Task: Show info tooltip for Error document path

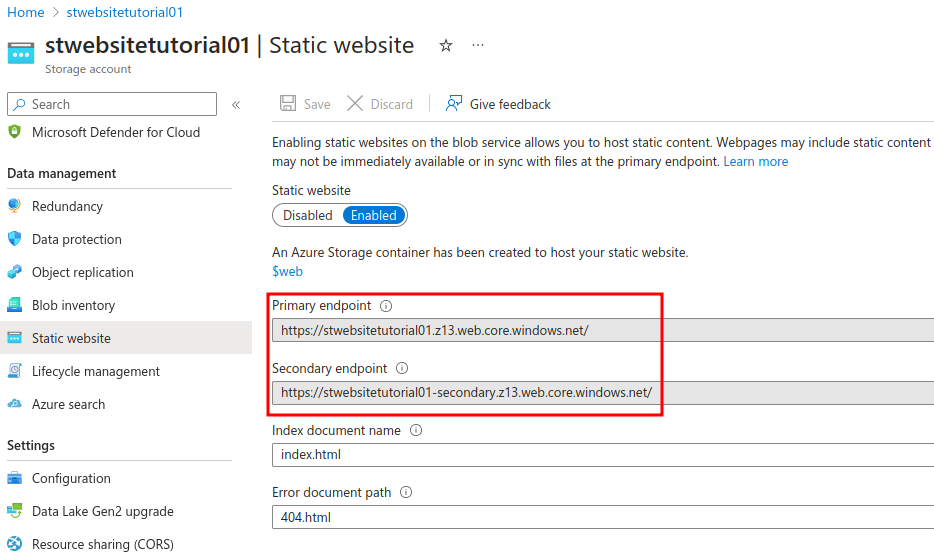Action: [x=406, y=492]
